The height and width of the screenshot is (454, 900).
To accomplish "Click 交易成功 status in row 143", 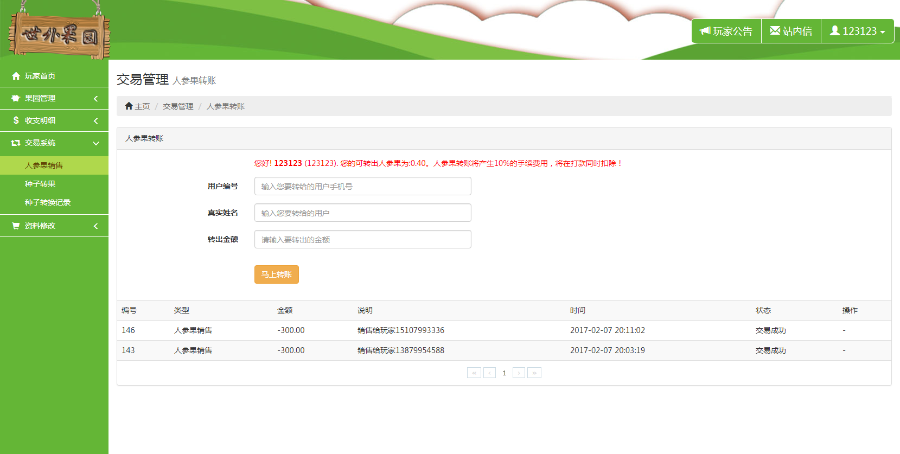I will tap(771, 350).
